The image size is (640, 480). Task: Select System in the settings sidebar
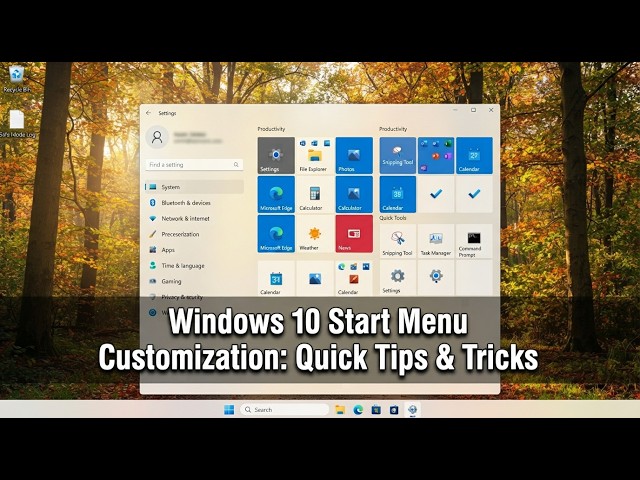(x=194, y=187)
